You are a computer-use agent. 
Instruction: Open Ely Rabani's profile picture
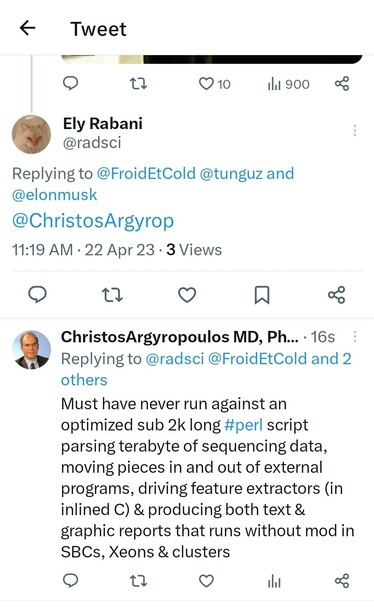click(x=31, y=134)
